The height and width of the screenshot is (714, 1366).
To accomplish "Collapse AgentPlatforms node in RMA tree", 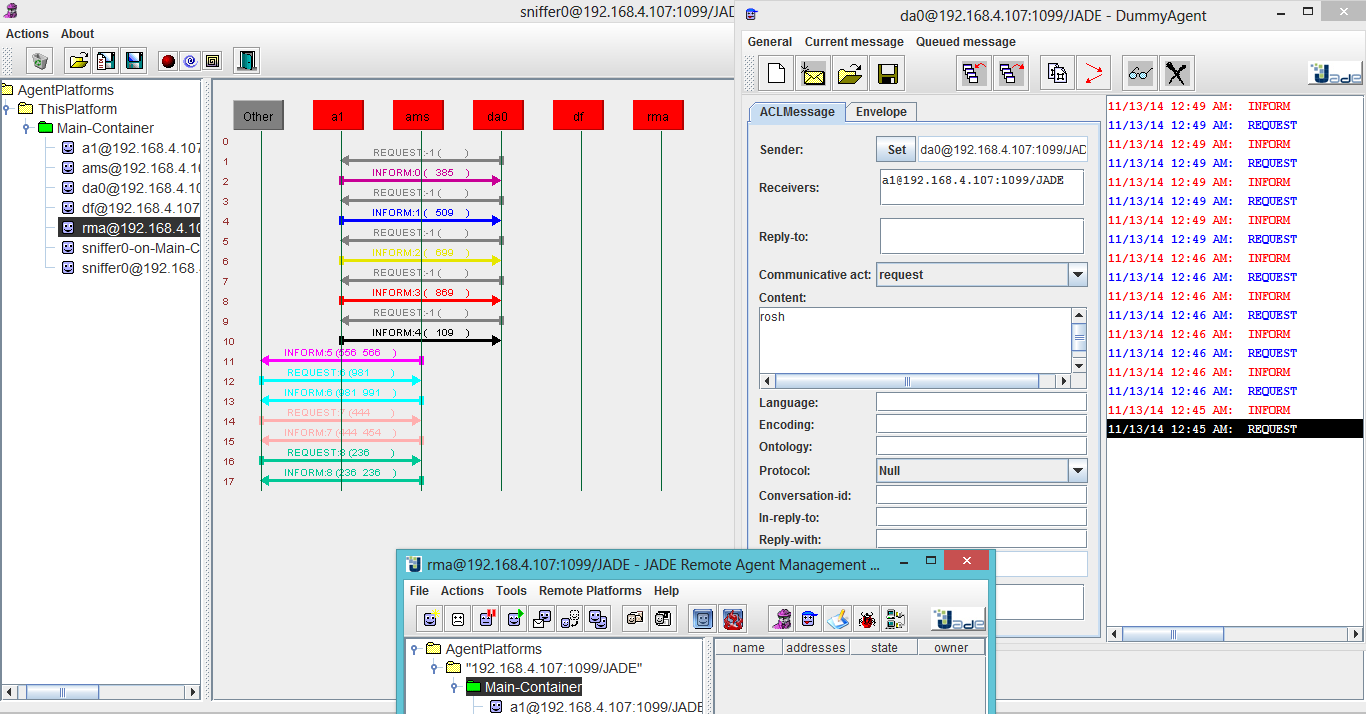I will pyautogui.click(x=414, y=649).
